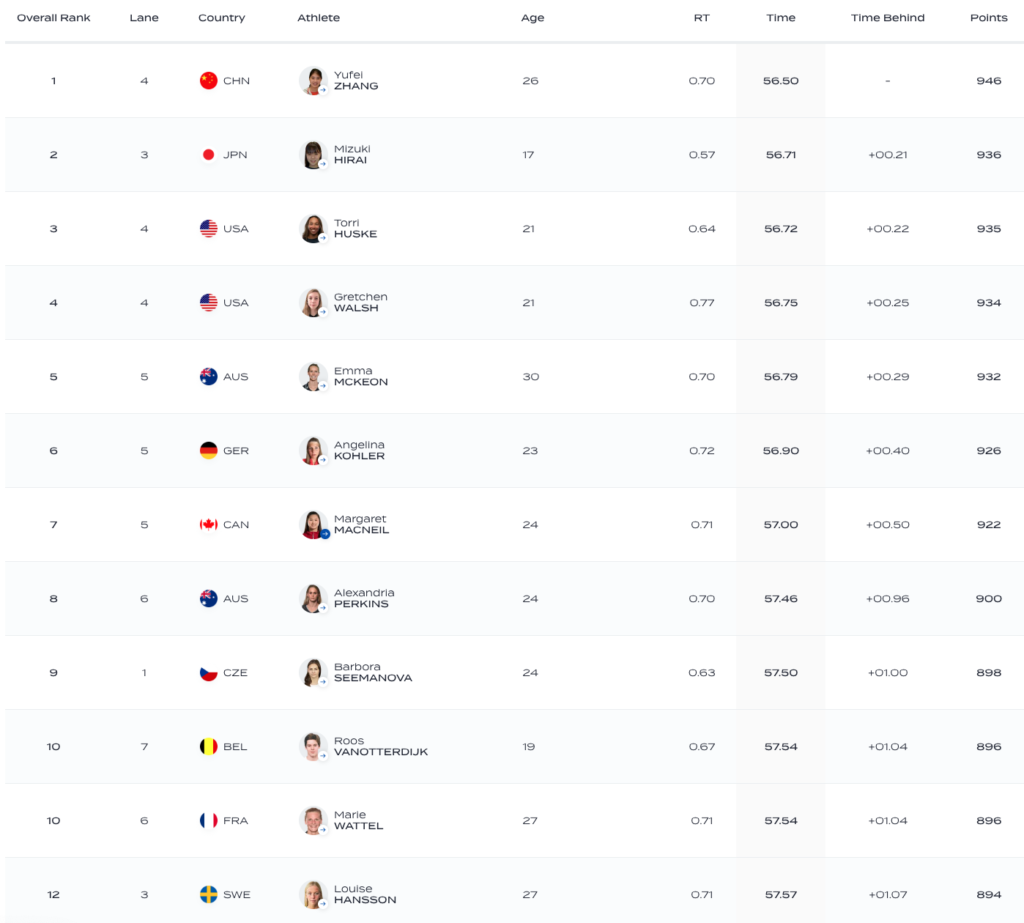
Task: Sort by Age column header
Action: (532, 18)
